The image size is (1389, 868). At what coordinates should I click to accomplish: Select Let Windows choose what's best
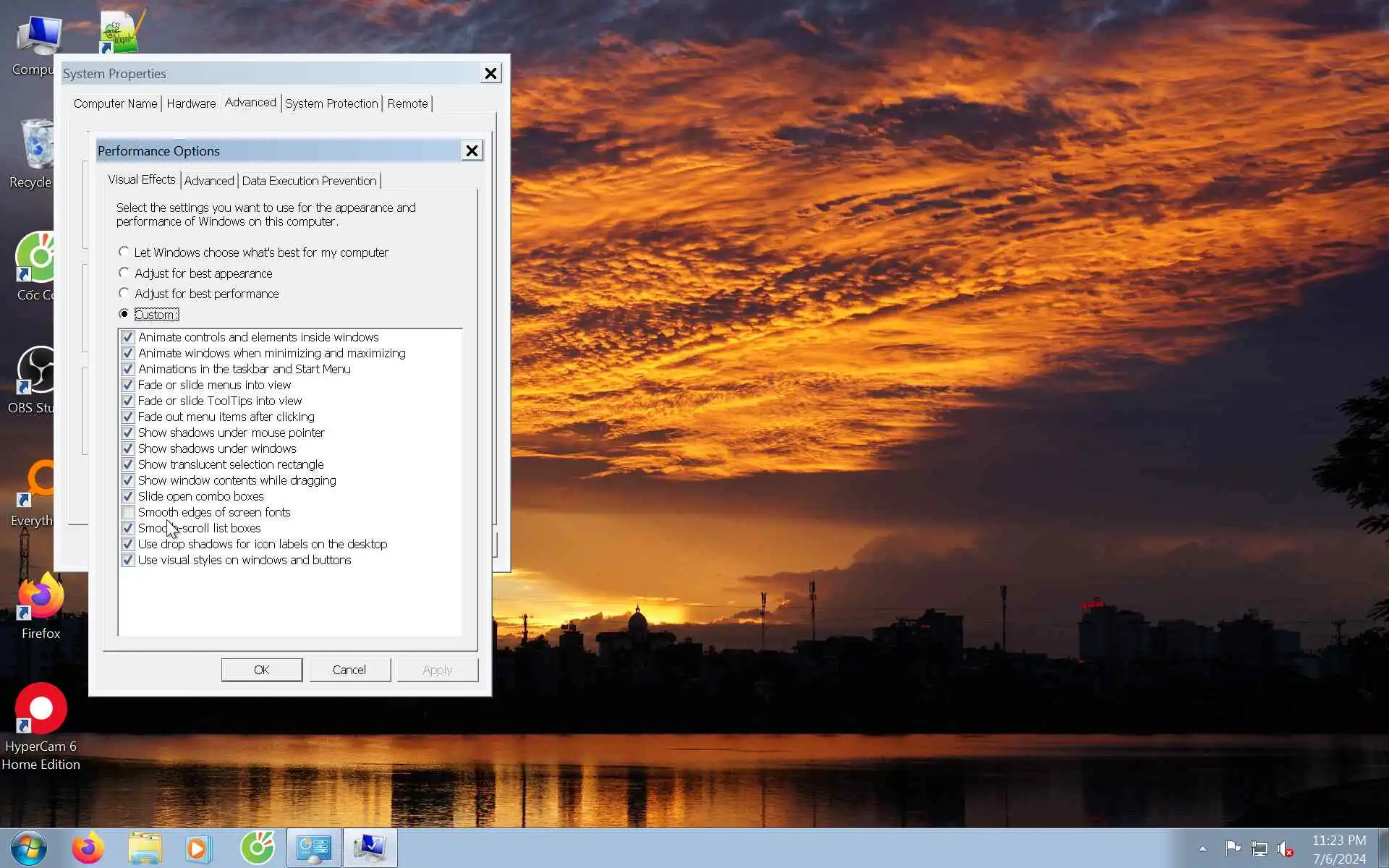click(x=124, y=252)
